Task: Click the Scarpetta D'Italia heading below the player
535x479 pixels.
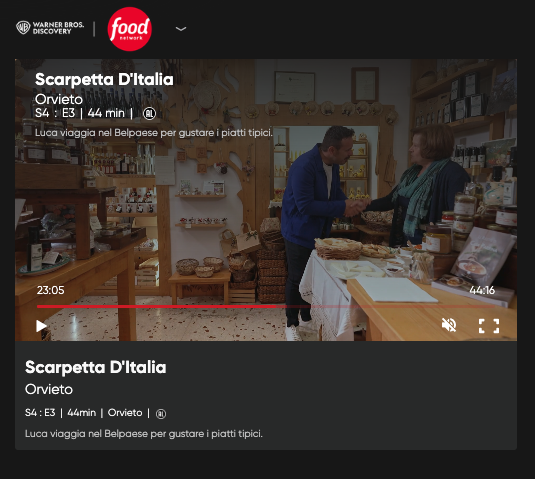Action: pos(96,367)
